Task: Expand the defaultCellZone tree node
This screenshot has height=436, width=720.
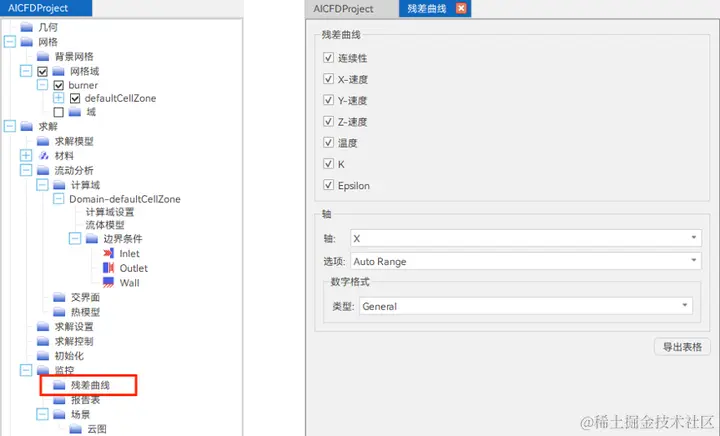Action: click(x=58, y=98)
